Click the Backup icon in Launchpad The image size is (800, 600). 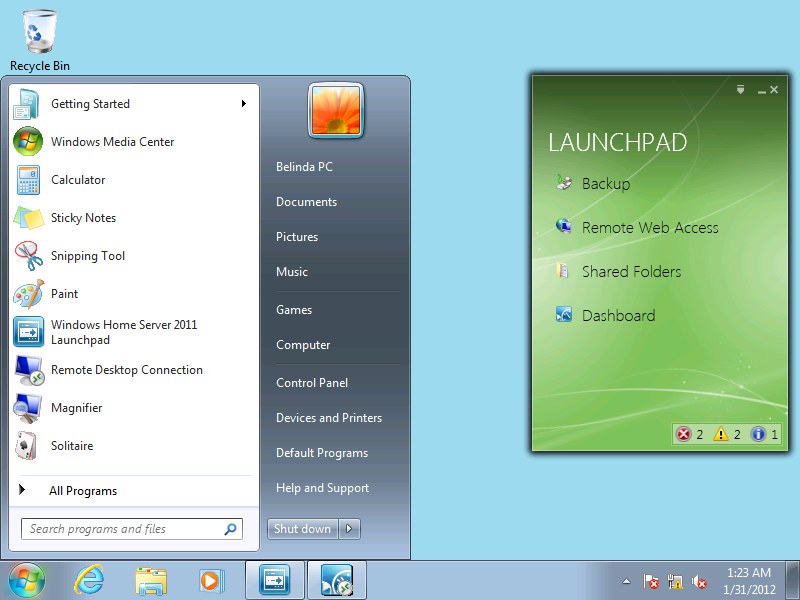(563, 183)
